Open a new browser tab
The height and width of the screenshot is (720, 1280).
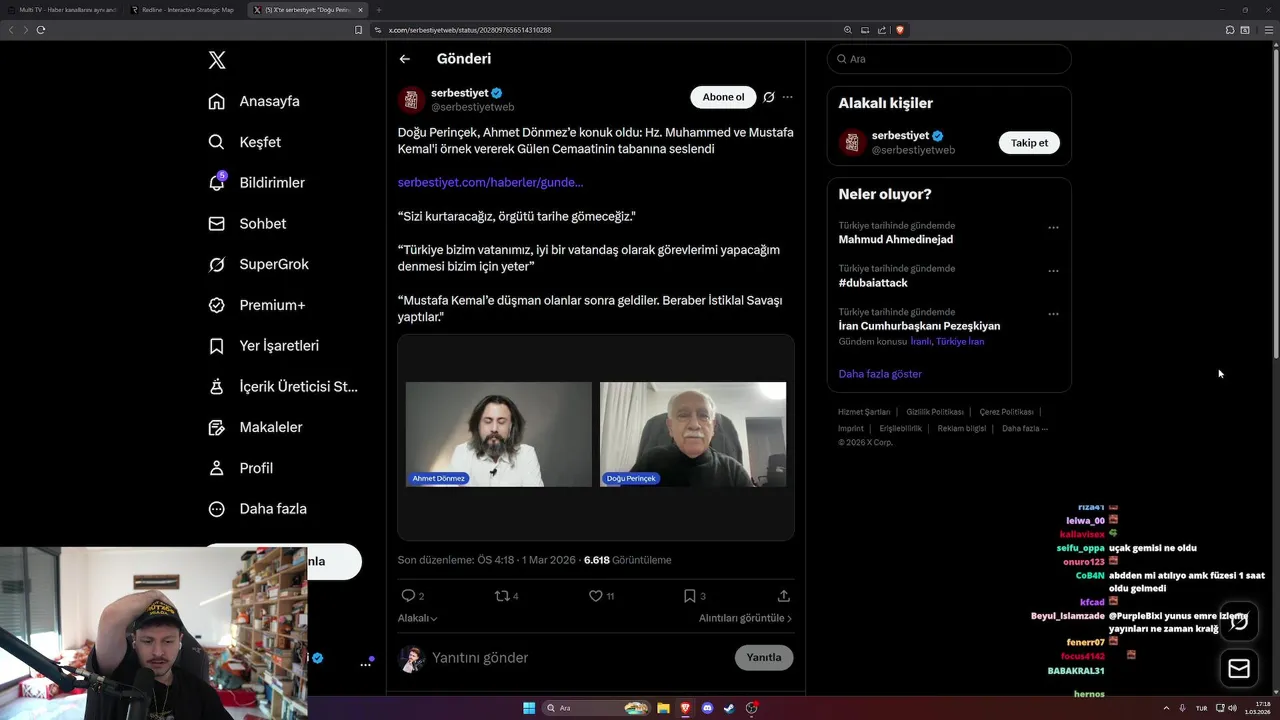pos(379,10)
